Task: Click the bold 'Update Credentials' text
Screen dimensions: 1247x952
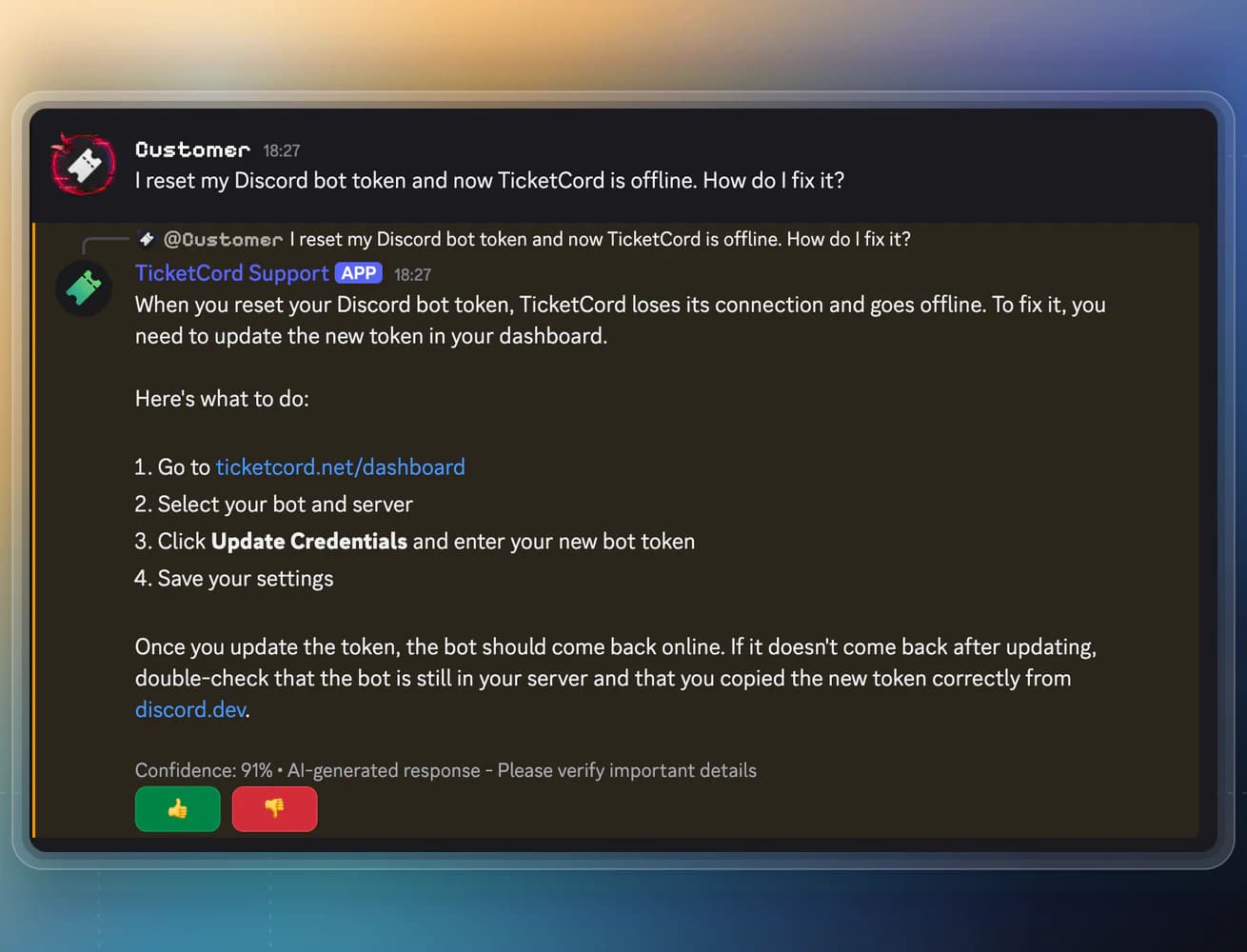Action: coord(309,541)
